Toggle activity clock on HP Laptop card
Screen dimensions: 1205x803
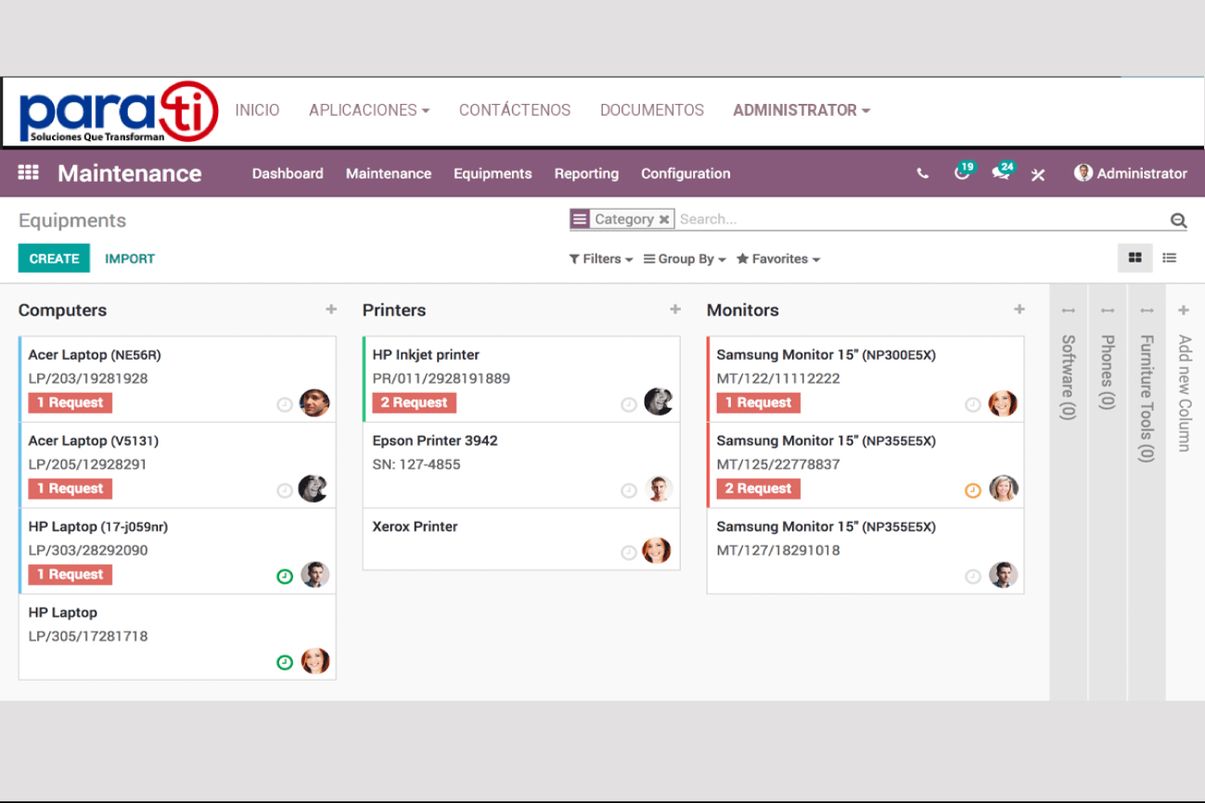285,662
